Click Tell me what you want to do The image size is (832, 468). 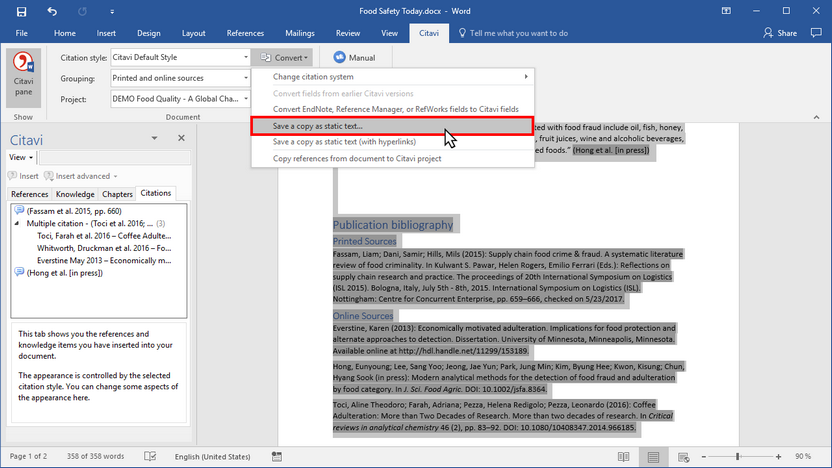pyautogui.click(x=513, y=33)
